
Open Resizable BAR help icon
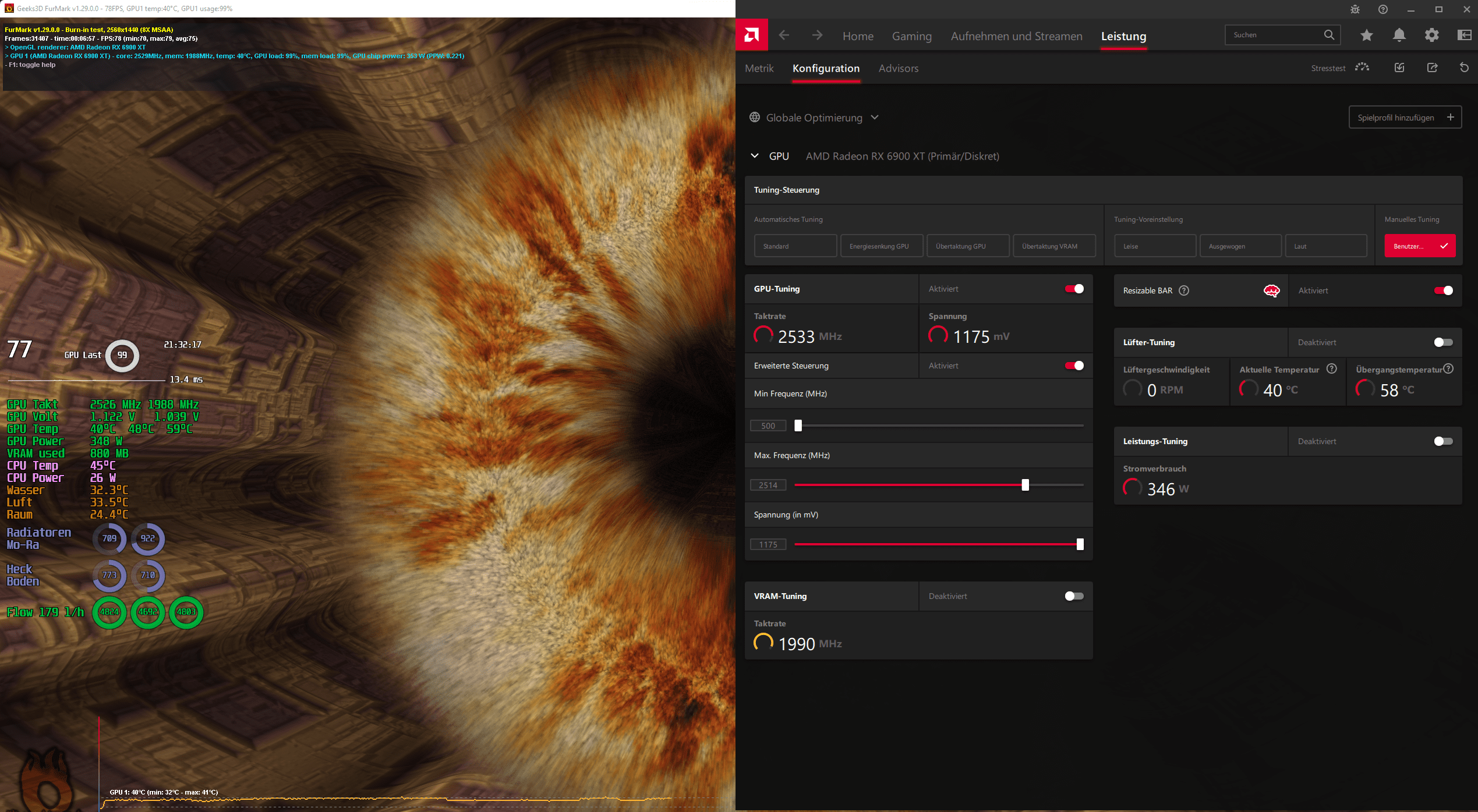[1183, 290]
